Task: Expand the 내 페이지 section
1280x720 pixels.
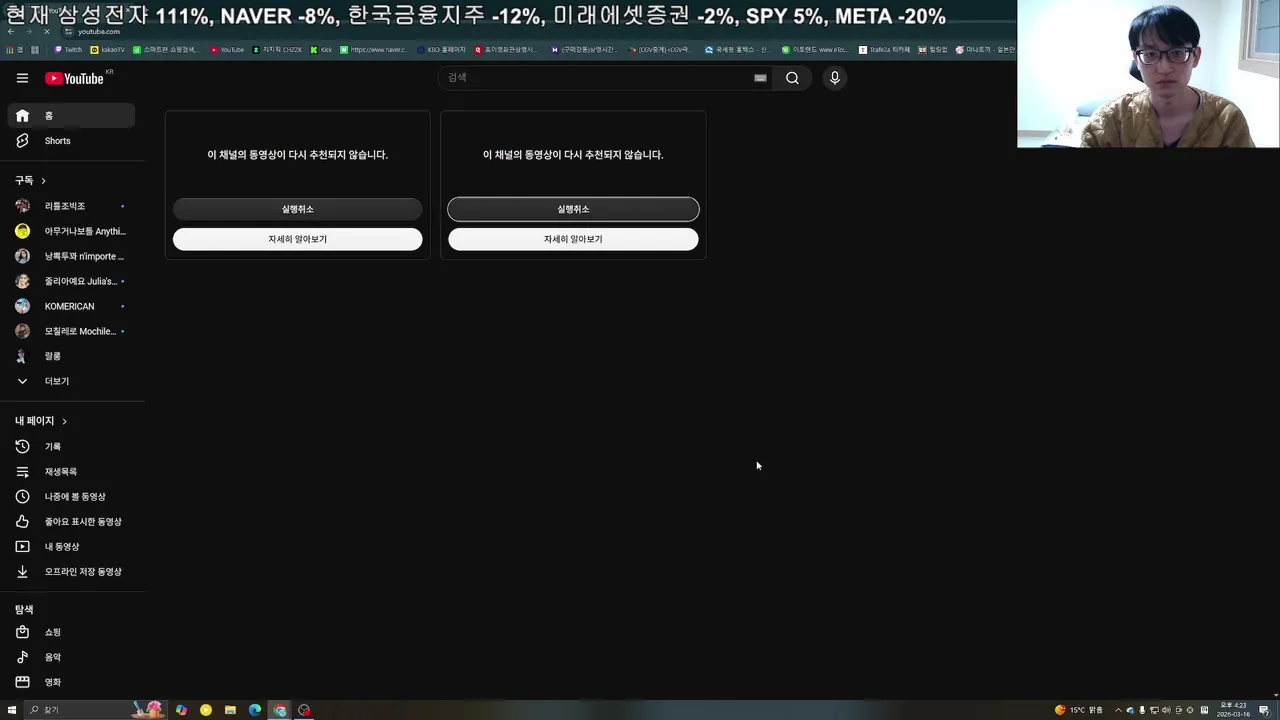Action: click(41, 421)
